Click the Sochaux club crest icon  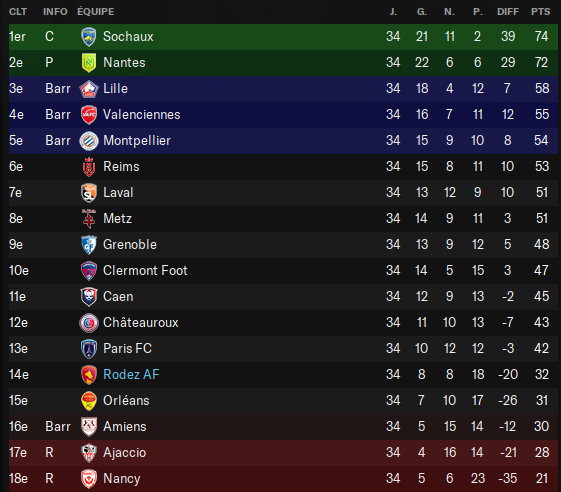pos(89,37)
